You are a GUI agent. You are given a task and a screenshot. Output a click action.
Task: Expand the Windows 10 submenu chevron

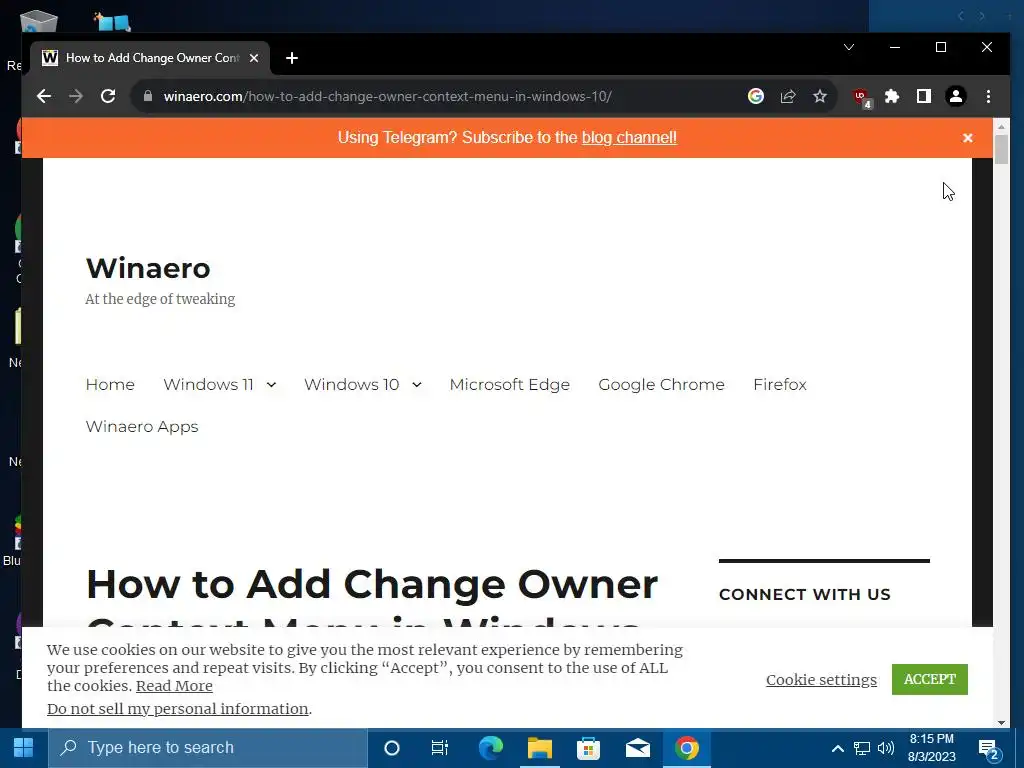pos(417,385)
